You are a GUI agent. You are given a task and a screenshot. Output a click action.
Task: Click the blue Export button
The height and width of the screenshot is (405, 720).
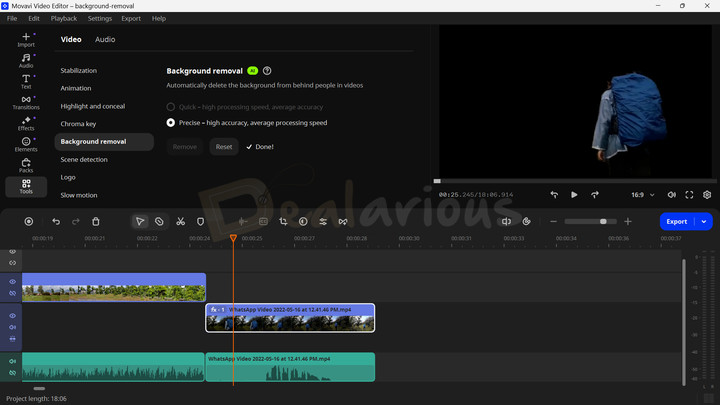[677, 221]
